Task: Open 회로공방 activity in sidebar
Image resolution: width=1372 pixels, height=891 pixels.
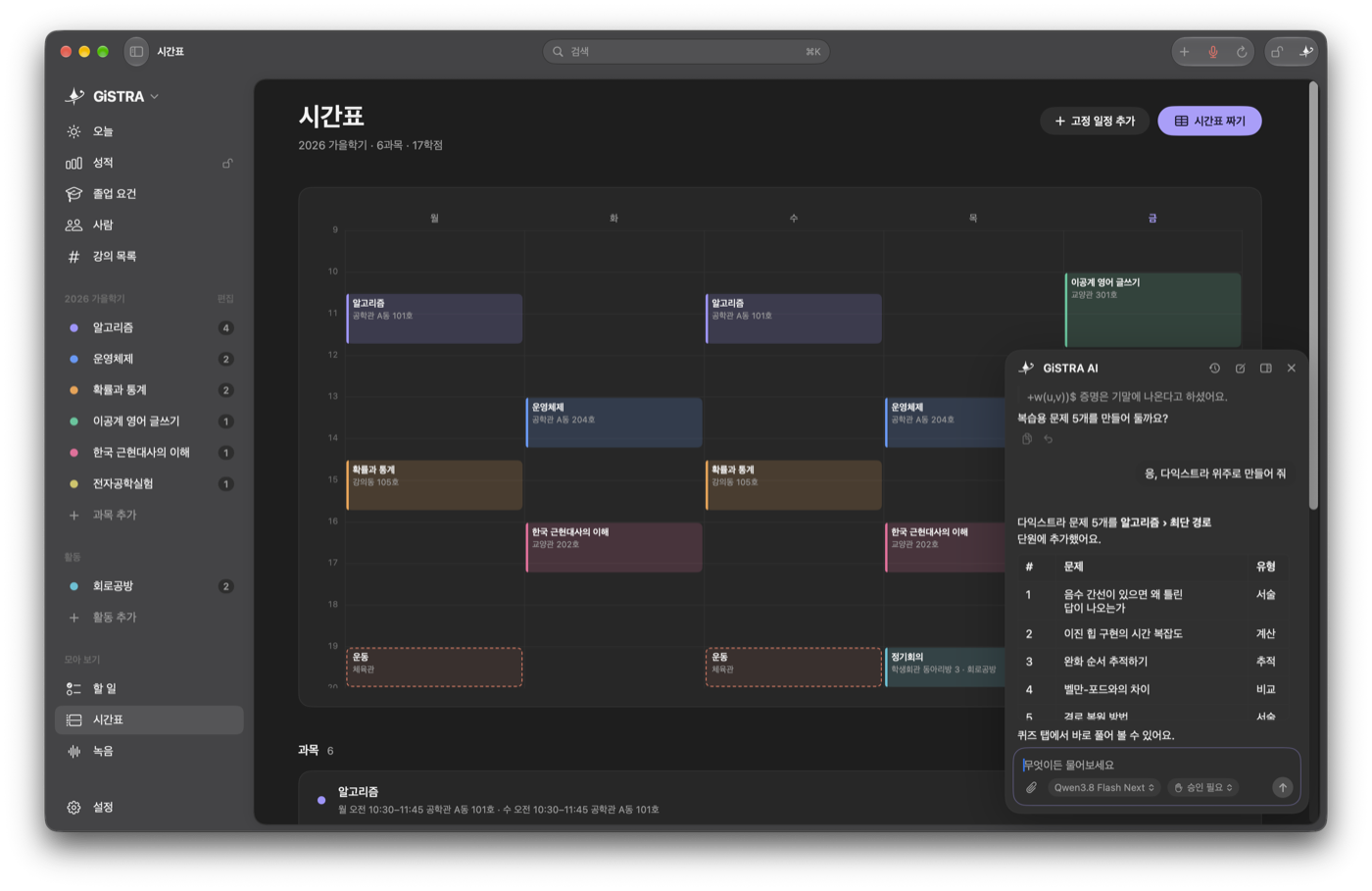Action: pyautogui.click(x=149, y=586)
